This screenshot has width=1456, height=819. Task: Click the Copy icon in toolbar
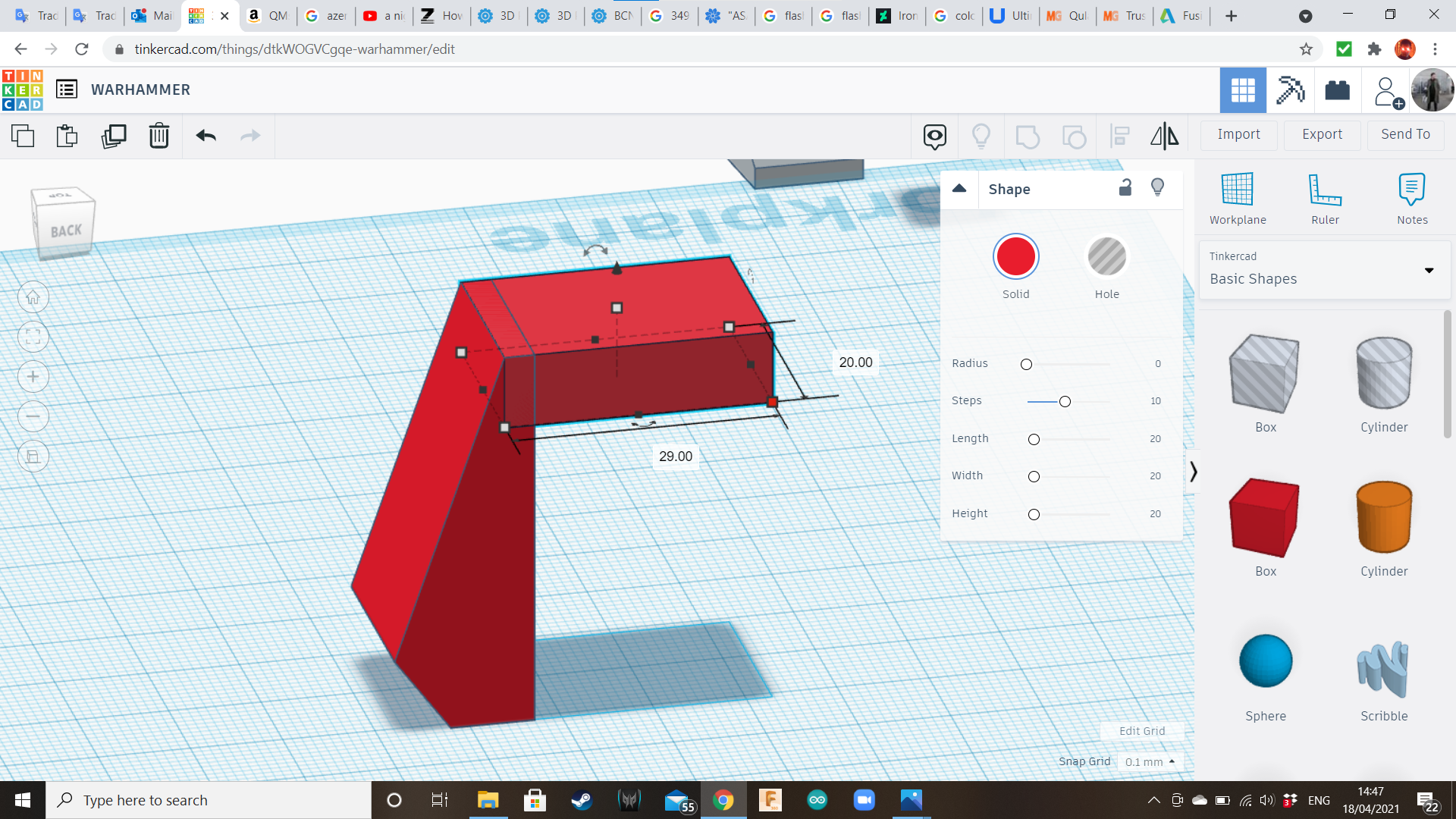(23, 136)
